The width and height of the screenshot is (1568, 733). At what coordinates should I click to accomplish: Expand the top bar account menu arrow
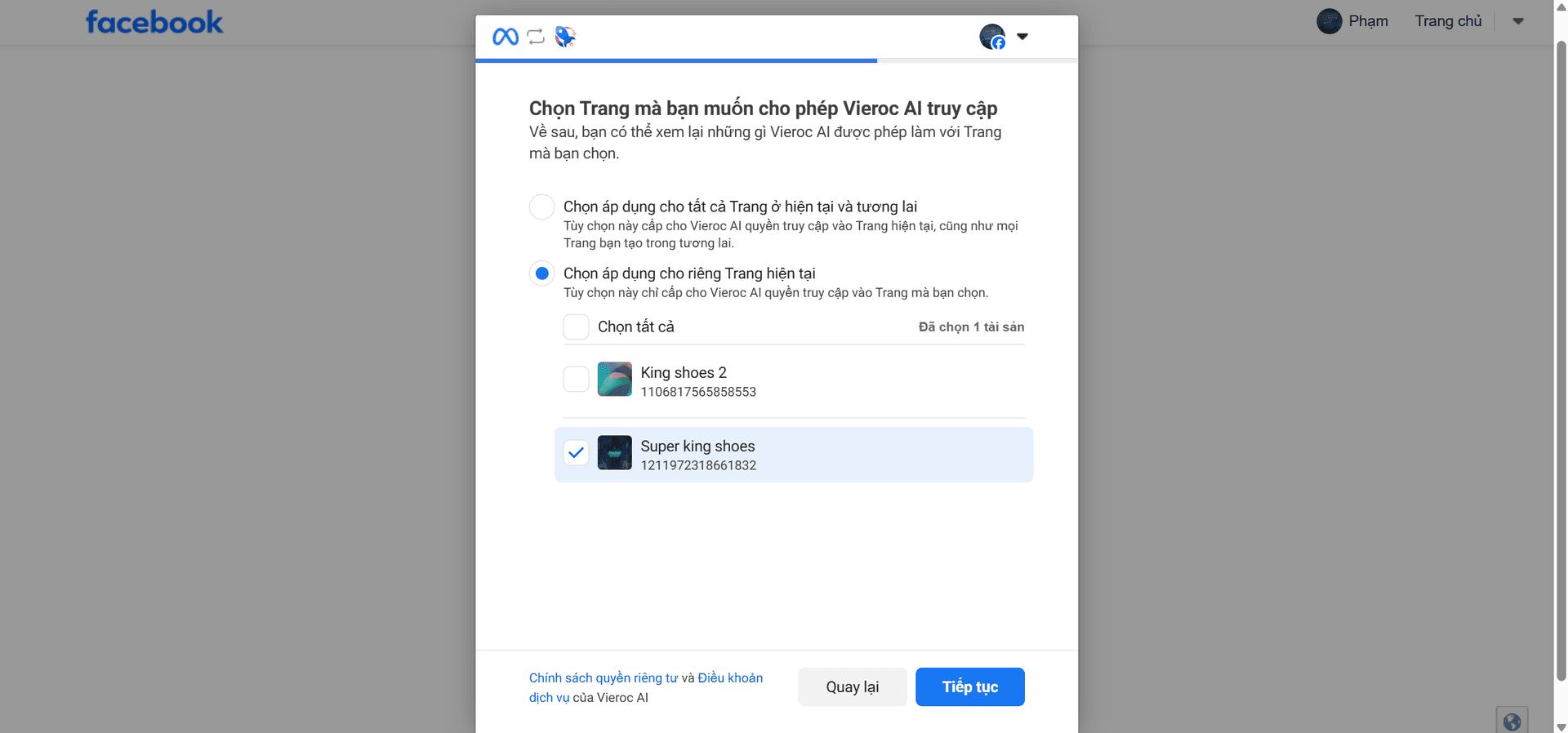point(1518,21)
